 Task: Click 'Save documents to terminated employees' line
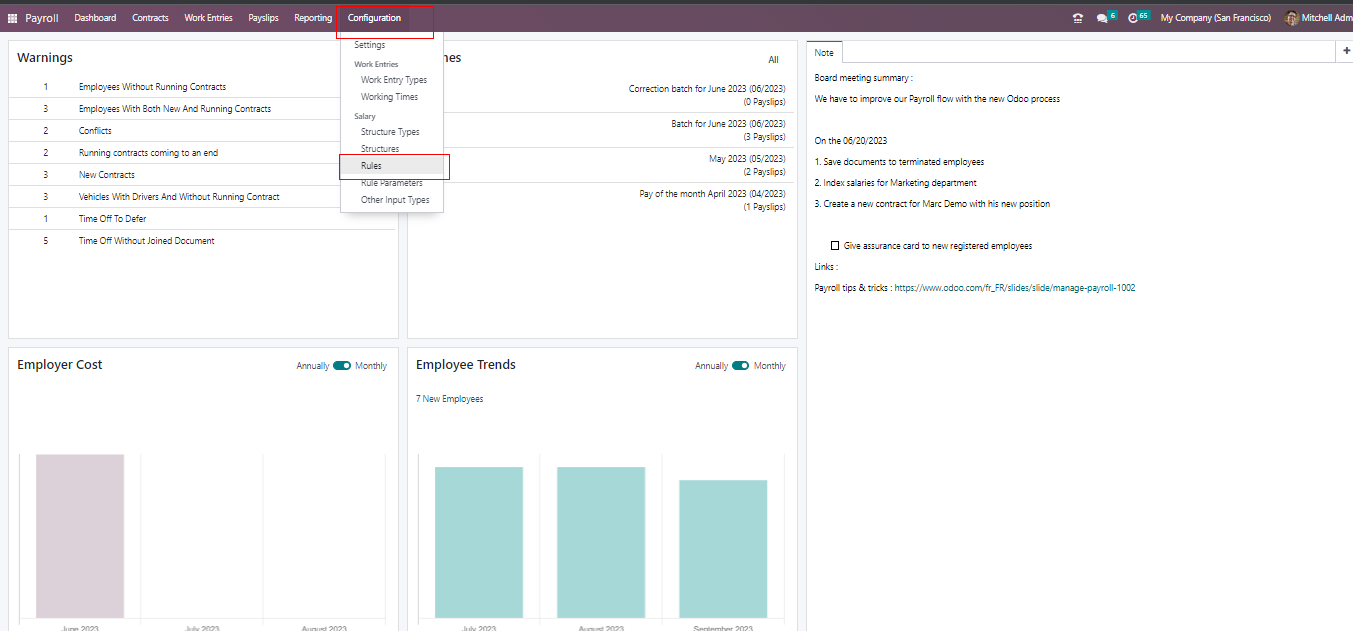click(899, 162)
